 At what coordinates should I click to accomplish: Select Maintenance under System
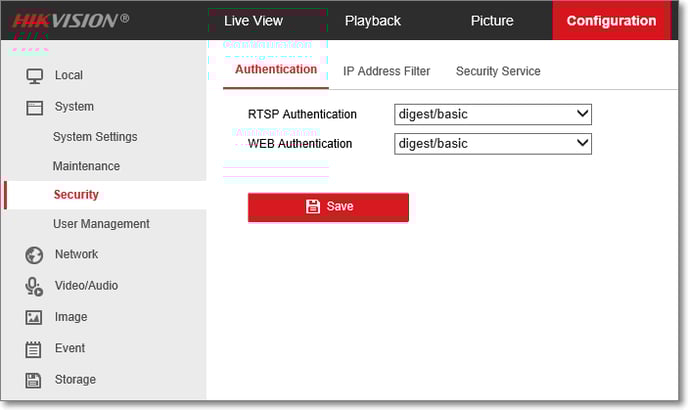86,166
